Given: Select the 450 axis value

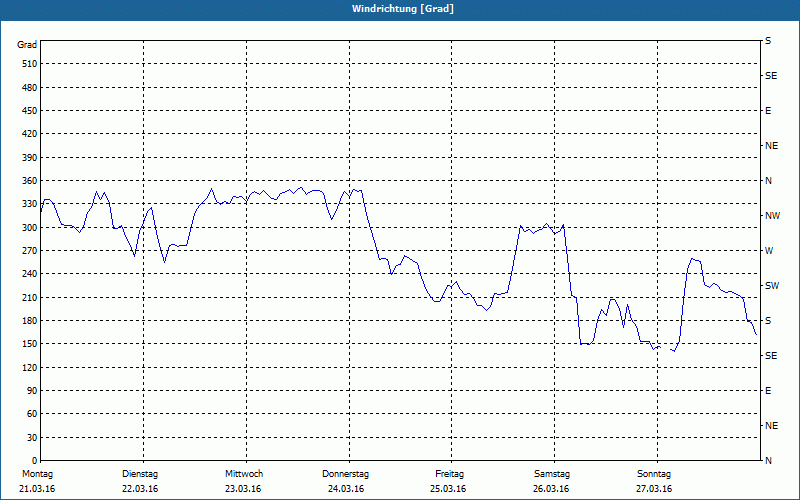Looking at the screenshot, I should tap(30, 111).
